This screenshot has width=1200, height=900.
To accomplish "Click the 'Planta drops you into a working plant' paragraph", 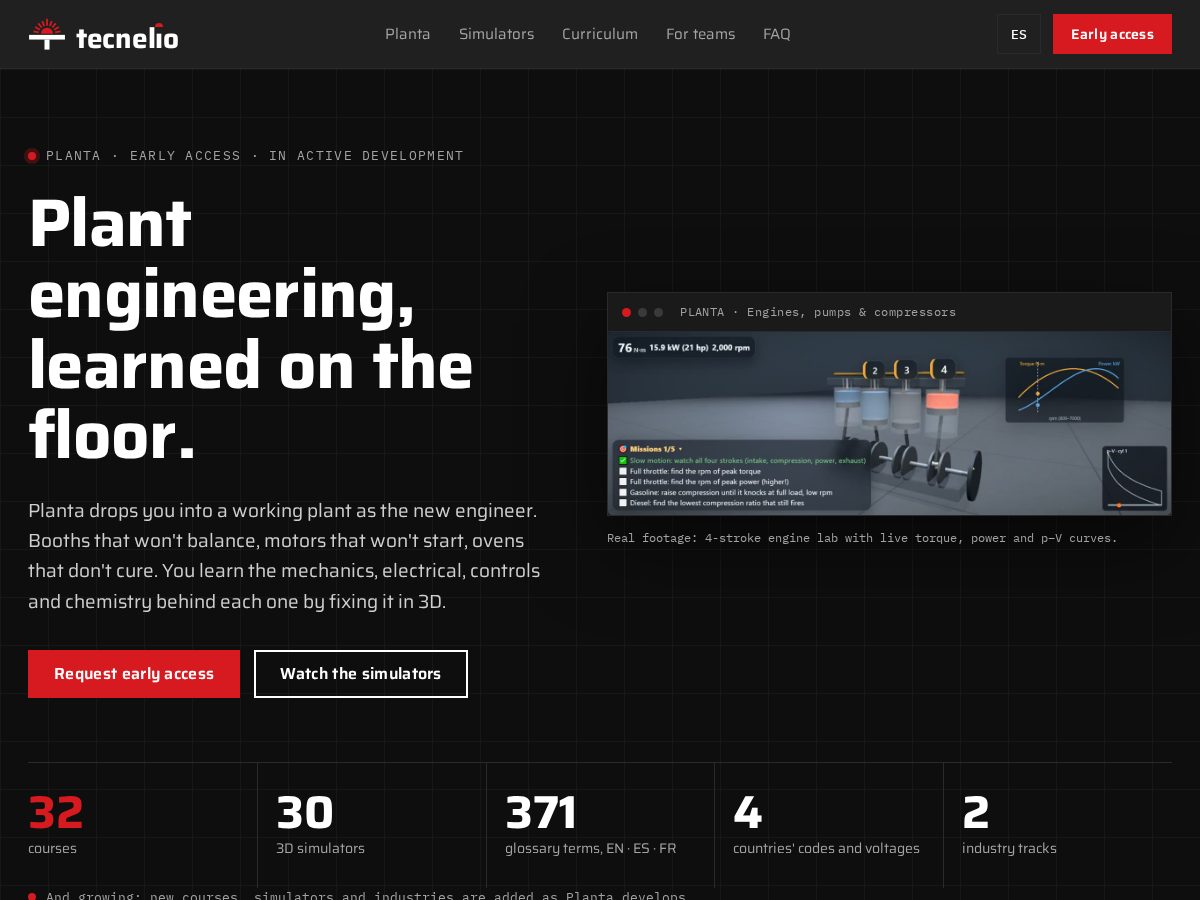I will [x=284, y=556].
